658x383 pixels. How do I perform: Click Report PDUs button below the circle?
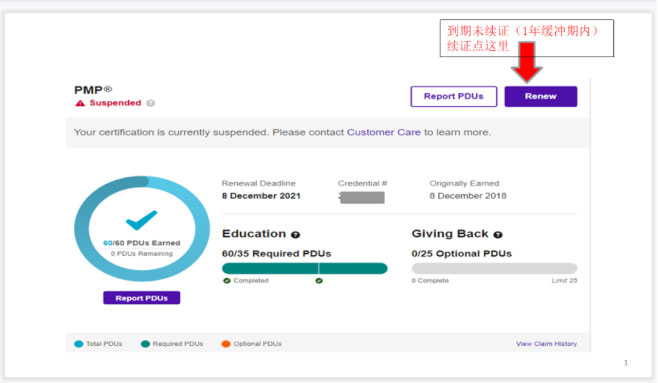click(x=141, y=298)
